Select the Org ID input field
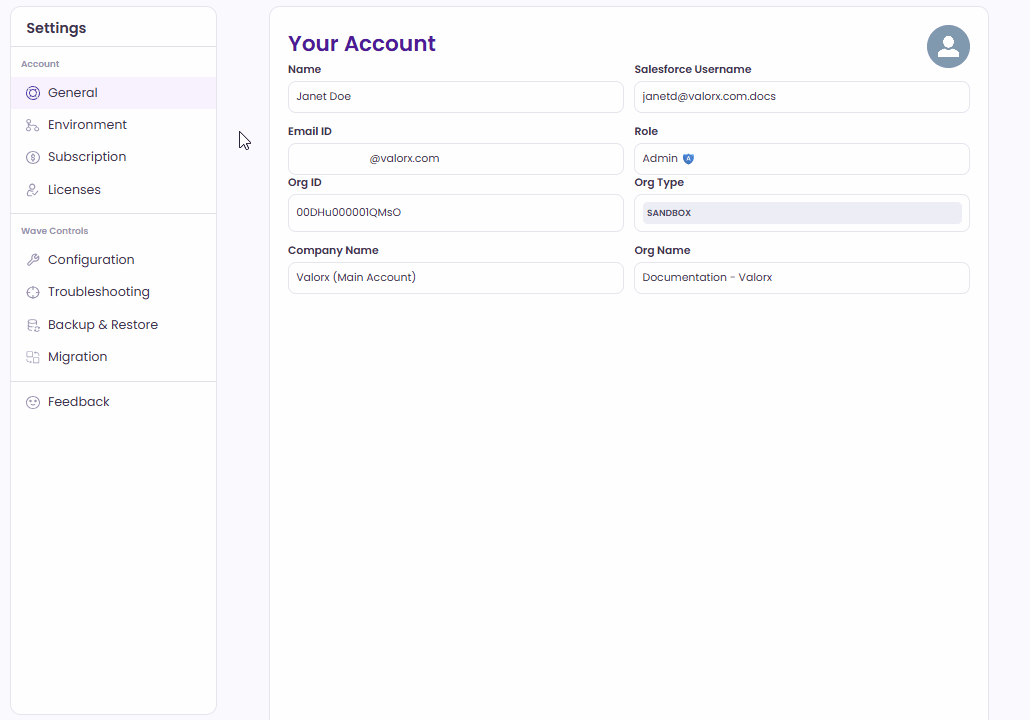 [x=455, y=213]
